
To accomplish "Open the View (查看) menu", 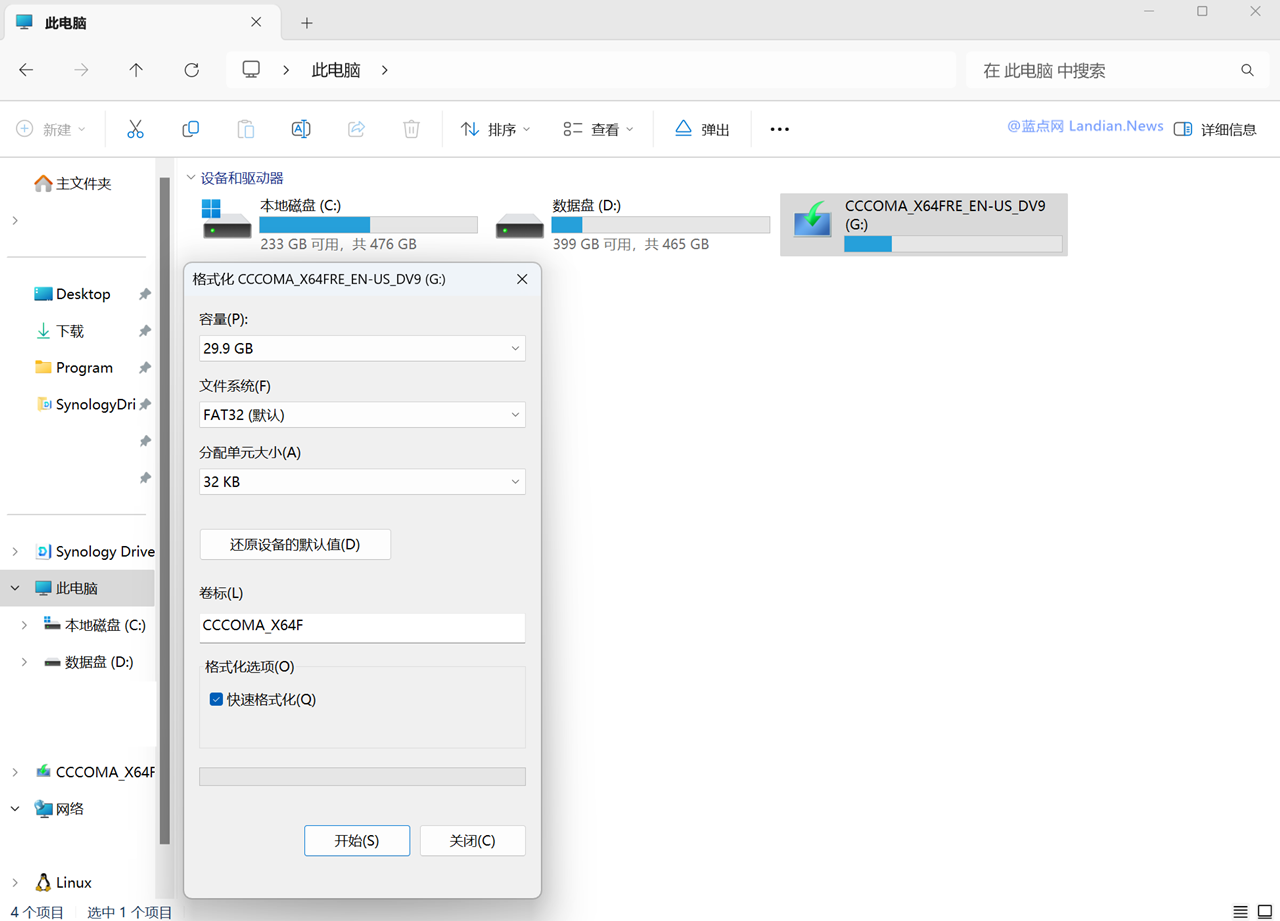I will (598, 129).
